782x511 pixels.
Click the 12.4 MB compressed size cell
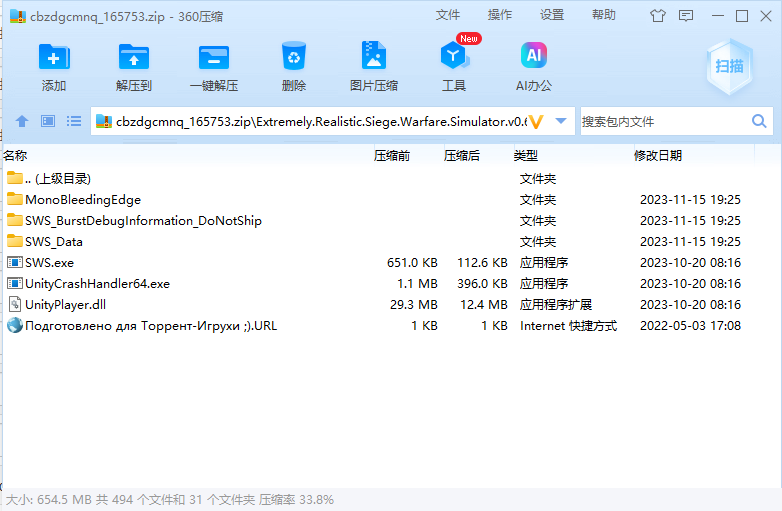483,304
